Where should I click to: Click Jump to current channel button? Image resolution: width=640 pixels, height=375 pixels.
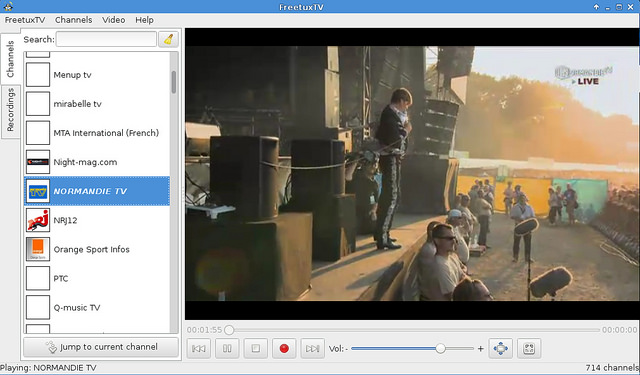pyautogui.click(x=101, y=347)
